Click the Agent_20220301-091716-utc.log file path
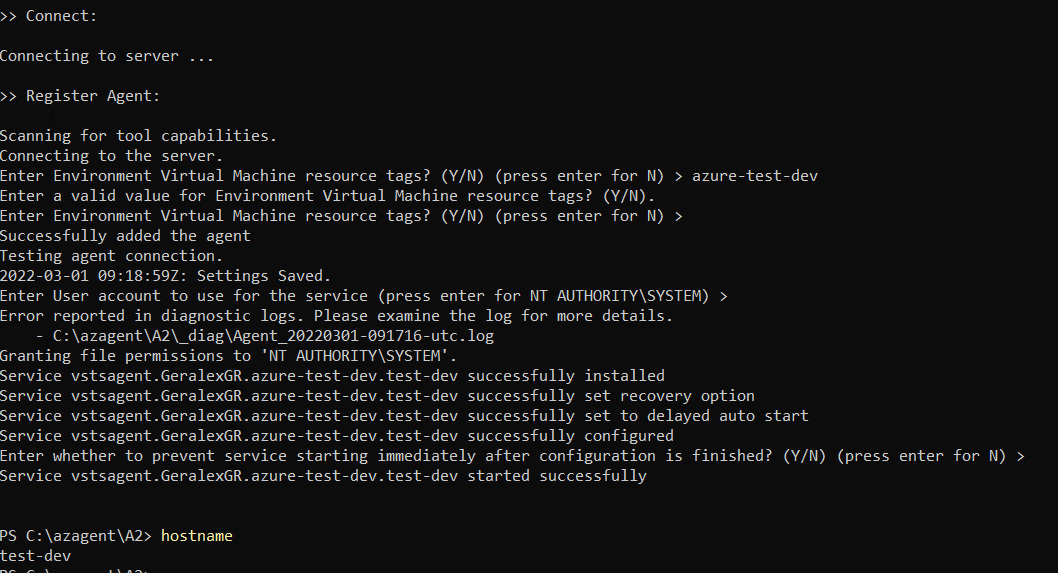Viewport: 1058px width, 573px height. (273, 336)
